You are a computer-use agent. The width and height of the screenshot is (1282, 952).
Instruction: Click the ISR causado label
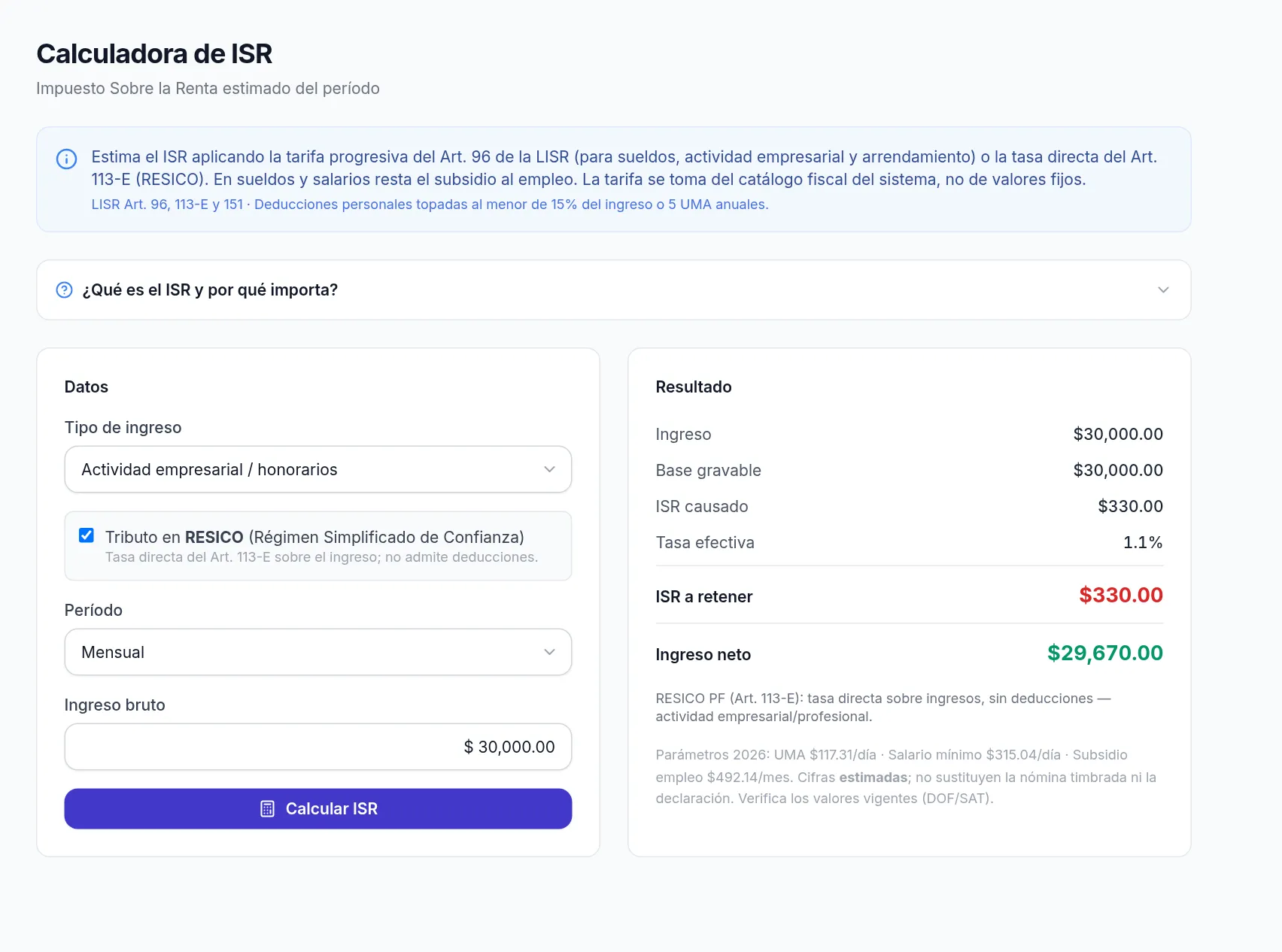[x=701, y=506]
